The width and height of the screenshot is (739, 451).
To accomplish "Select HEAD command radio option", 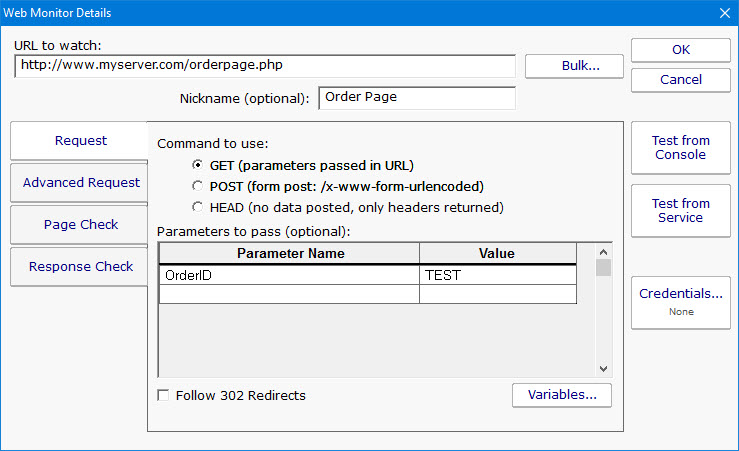I will (197, 207).
